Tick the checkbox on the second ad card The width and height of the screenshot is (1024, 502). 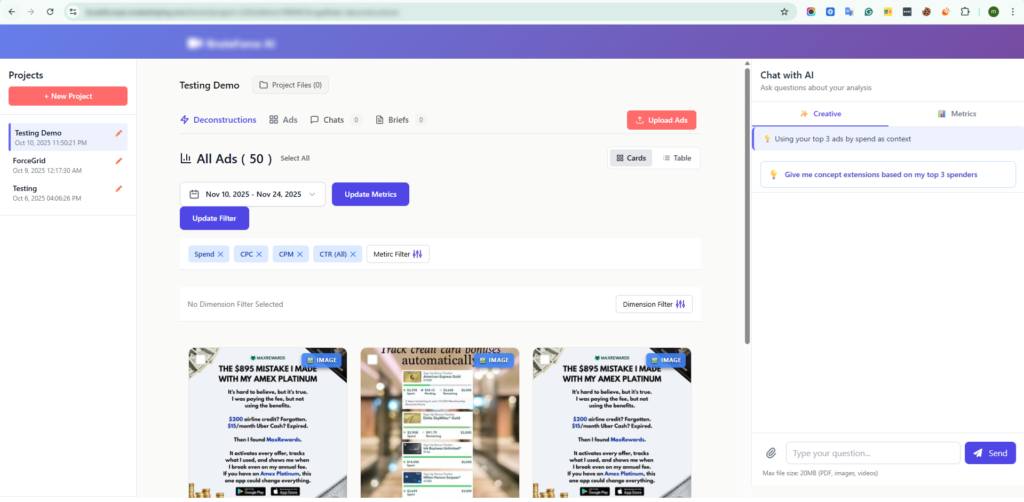(373, 359)
